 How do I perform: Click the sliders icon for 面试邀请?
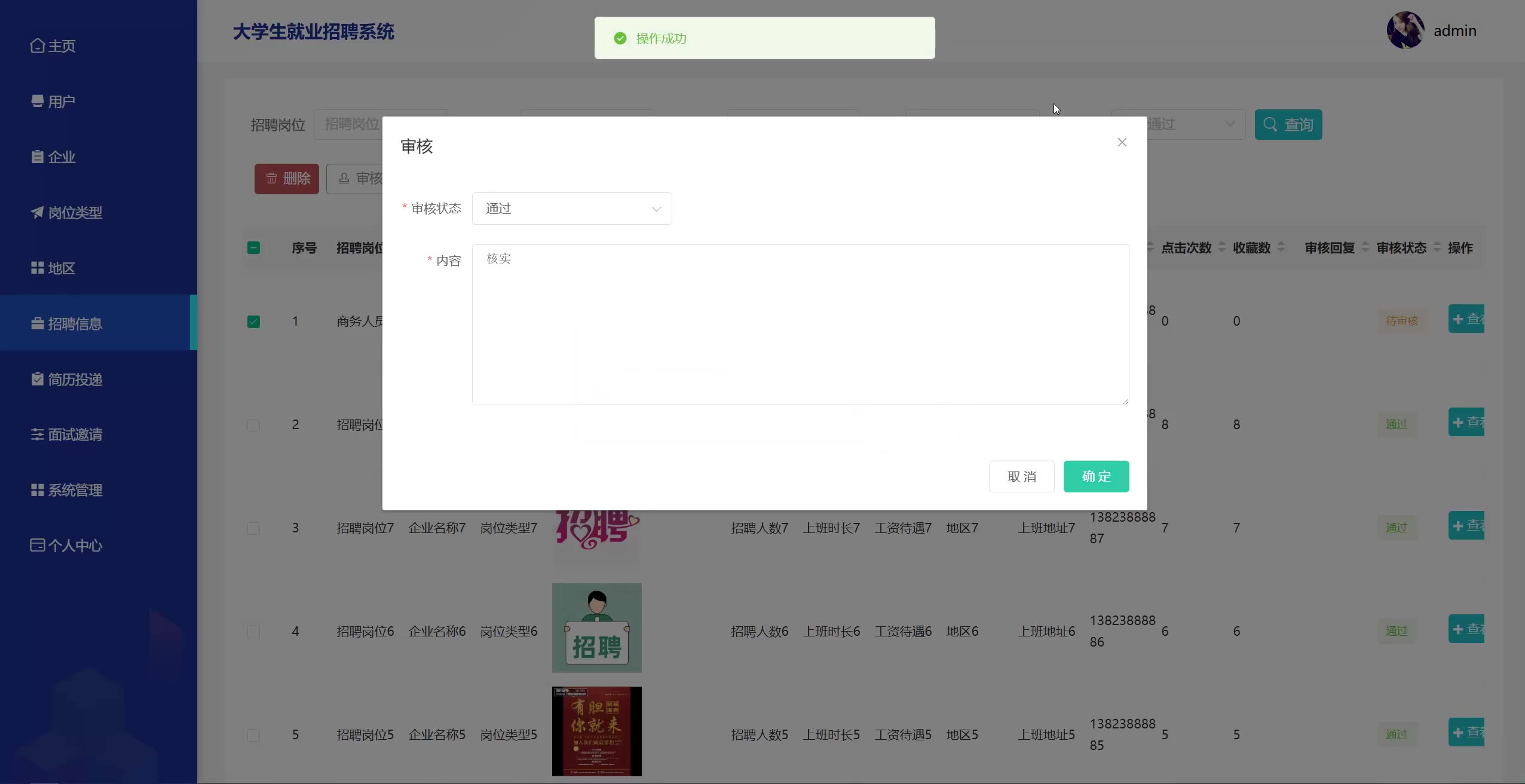[x=37, y=434]
